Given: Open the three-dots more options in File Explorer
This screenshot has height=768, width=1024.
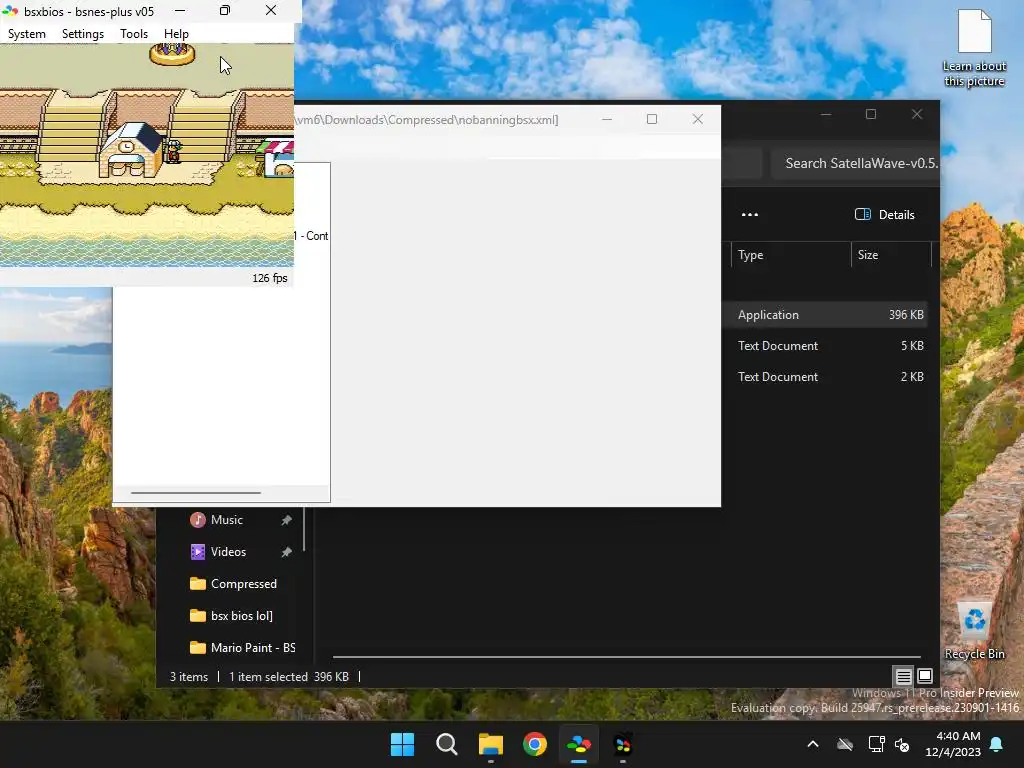Looking at the screenshot, I should pos(750,215).
